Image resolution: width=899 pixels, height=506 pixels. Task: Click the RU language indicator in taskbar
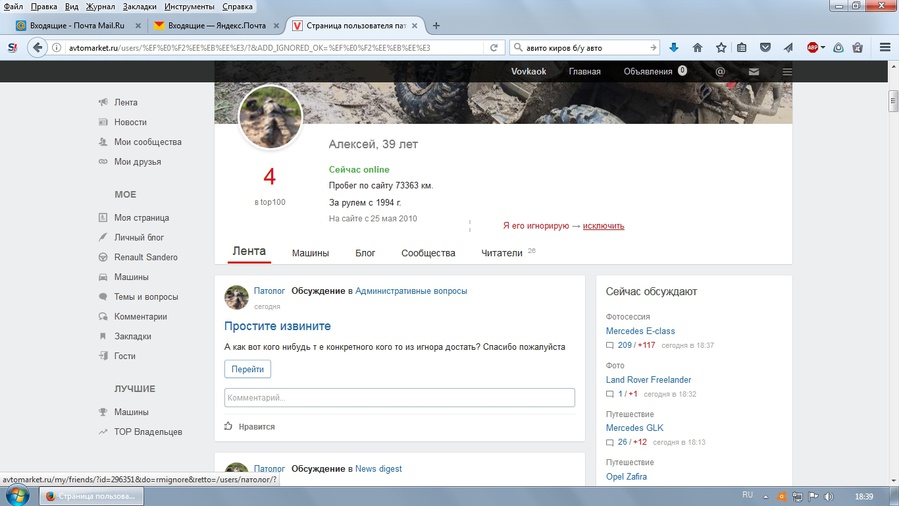point(747,495)
